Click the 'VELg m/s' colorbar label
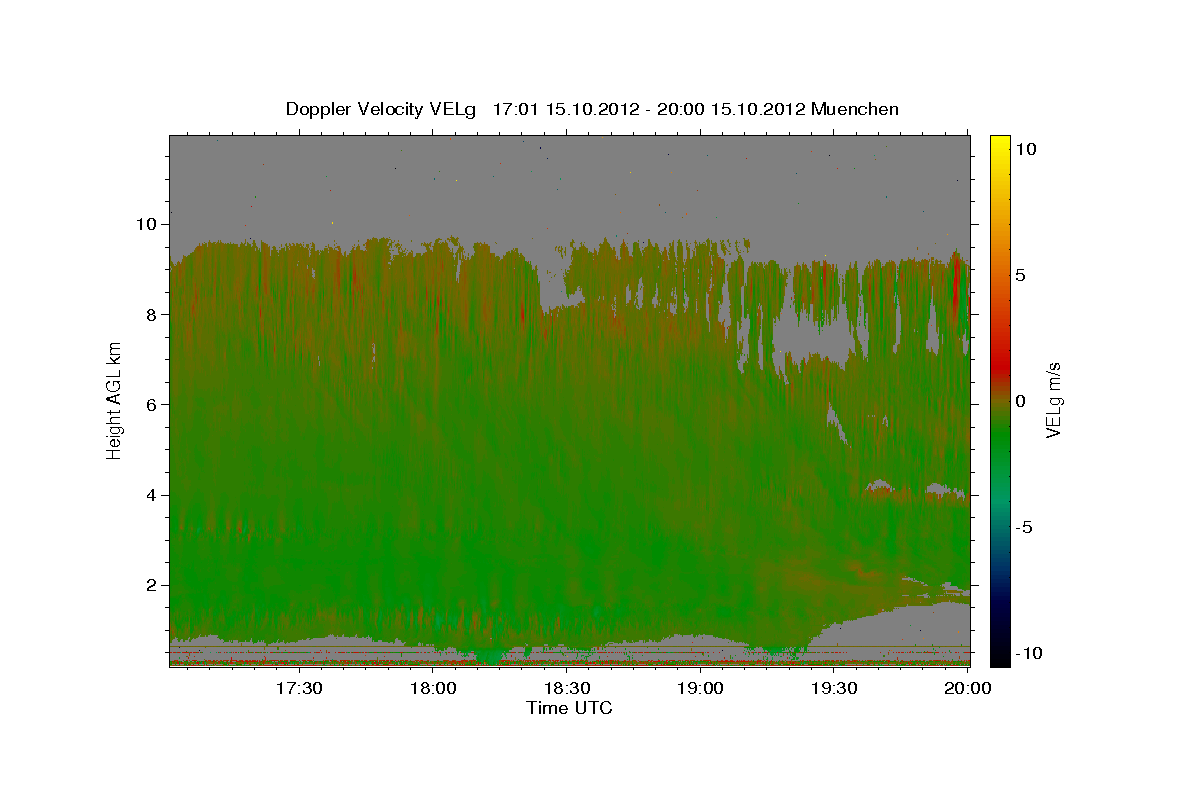The image size is (1200, 800). click(x=1054, y=400)
